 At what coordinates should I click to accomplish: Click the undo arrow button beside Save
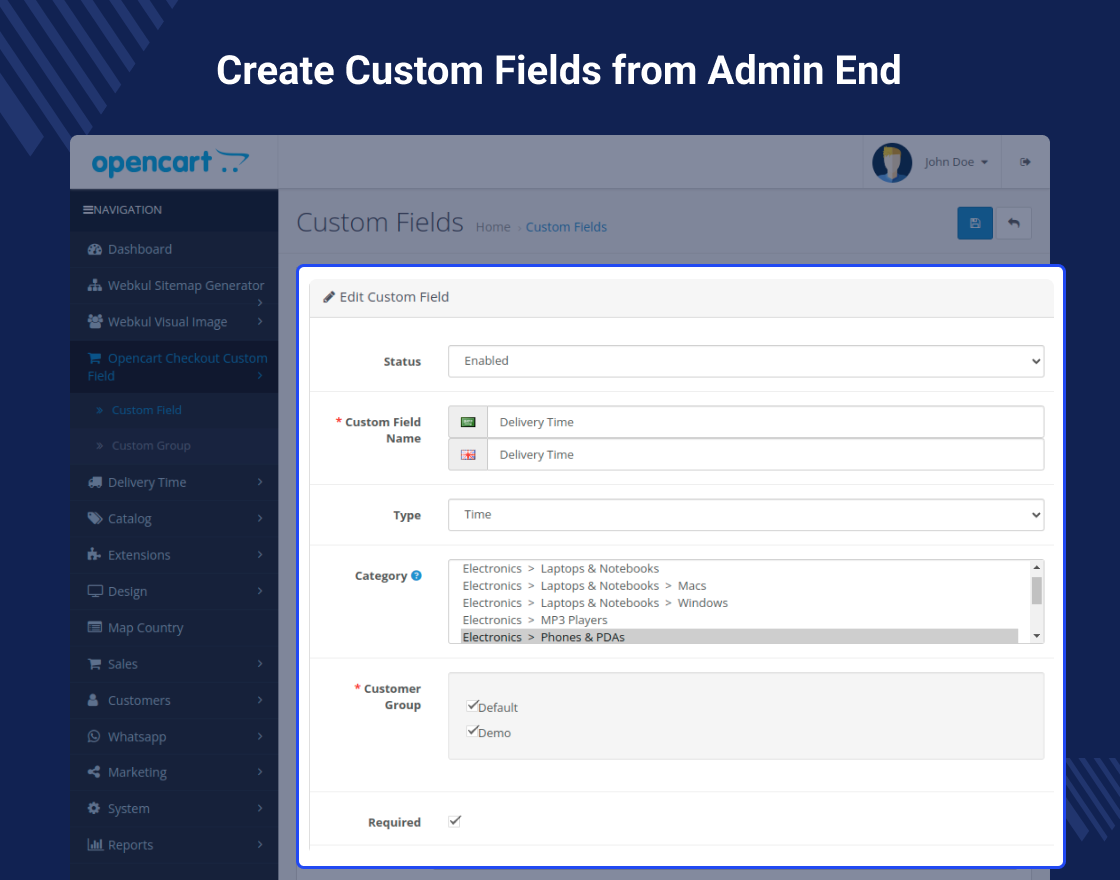point(1013,222)
